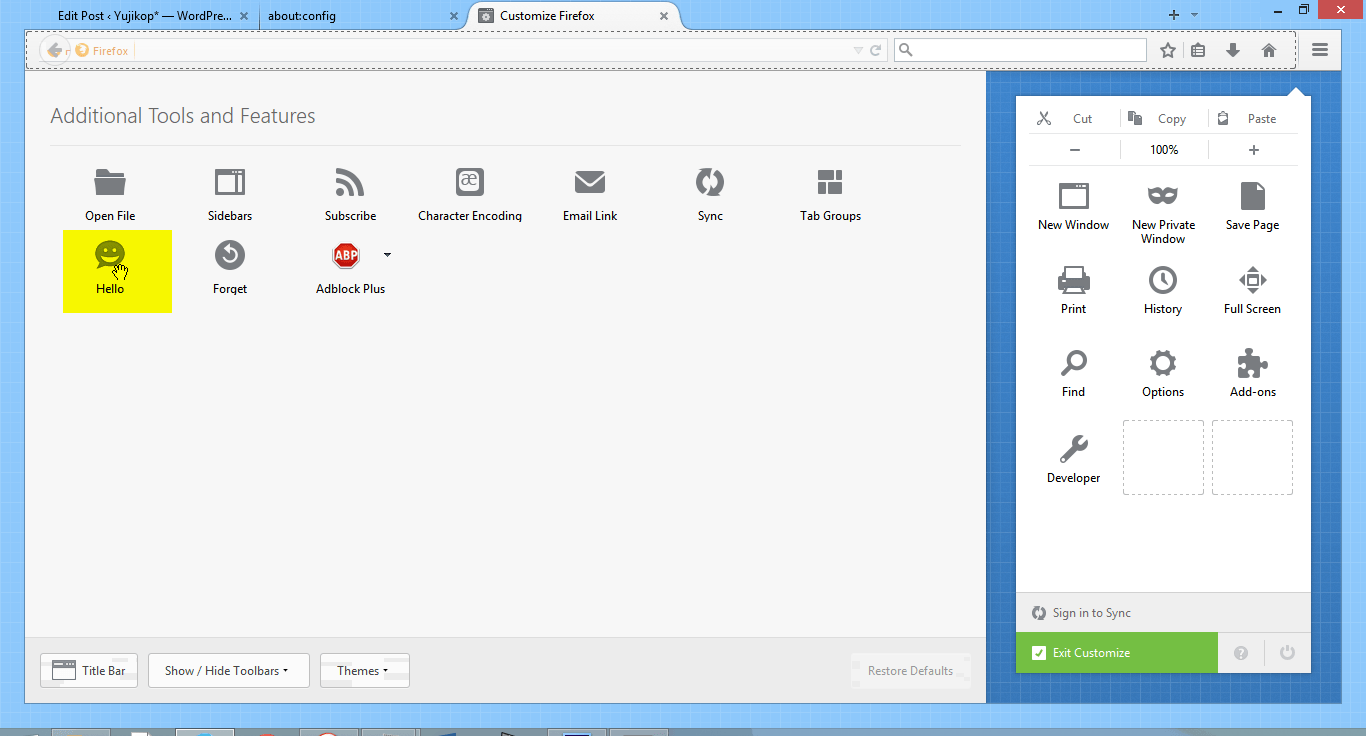Close the about:config tab
This screenshot has height=736, width=1366.
pyautogui.click(x=453, y=16)
